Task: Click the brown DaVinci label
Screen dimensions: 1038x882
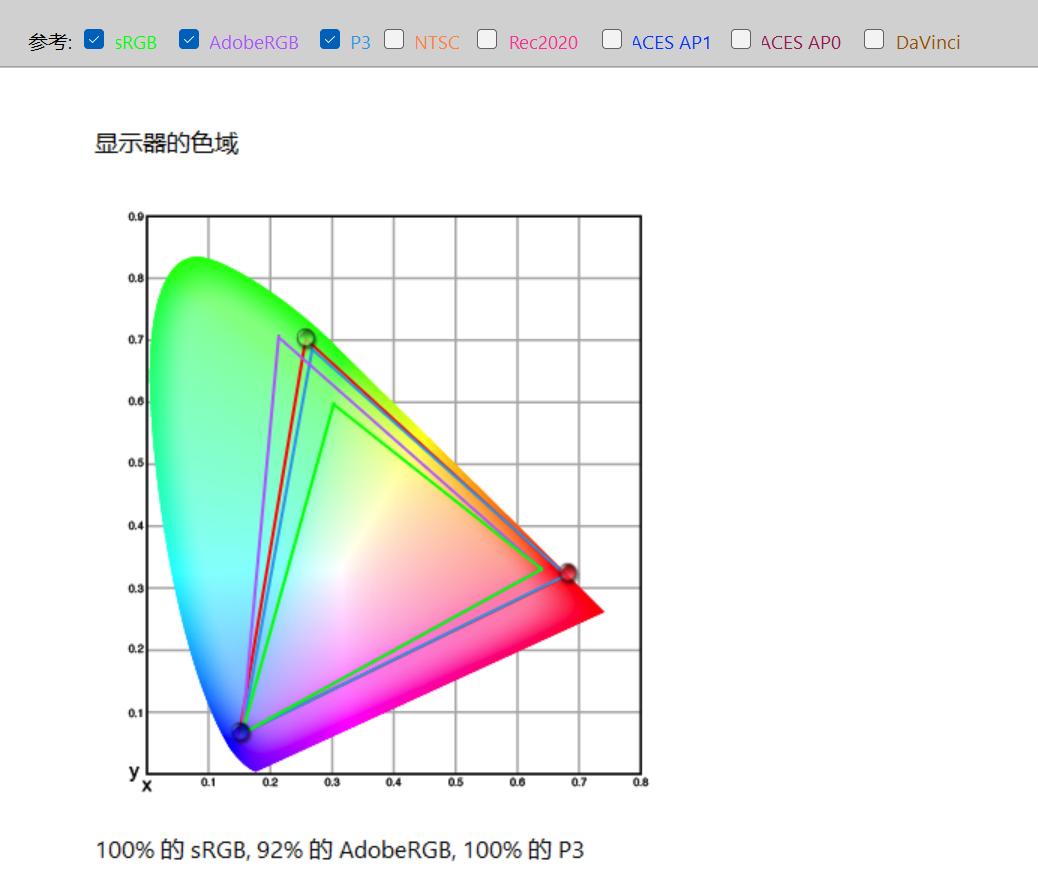Action: coord(927,42)
